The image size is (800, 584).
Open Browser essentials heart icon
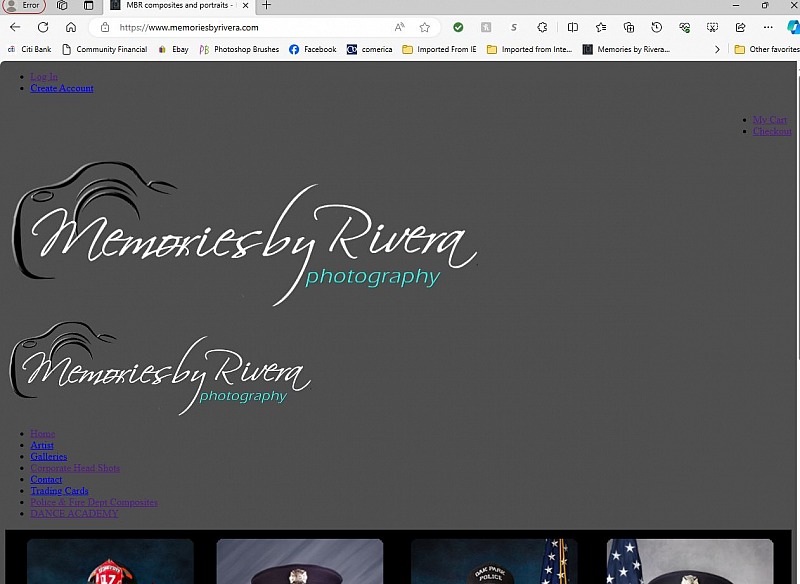click(685, 28)
